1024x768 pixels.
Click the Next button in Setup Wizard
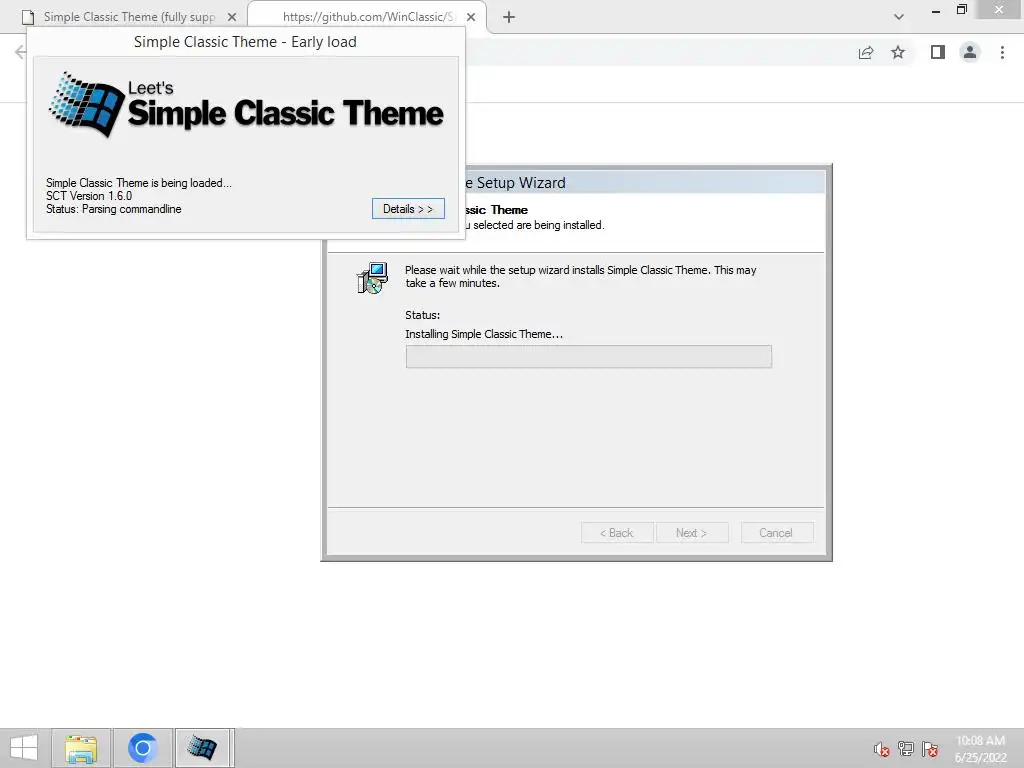pos(692,533)
